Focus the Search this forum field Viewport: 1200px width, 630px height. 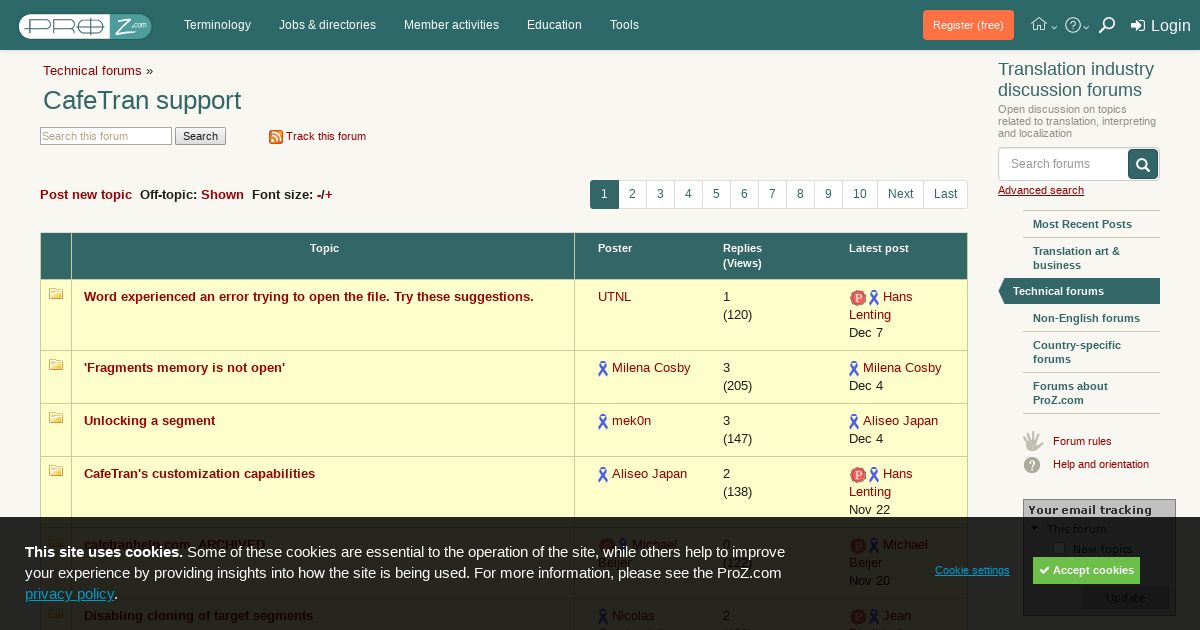coord(106,136)
